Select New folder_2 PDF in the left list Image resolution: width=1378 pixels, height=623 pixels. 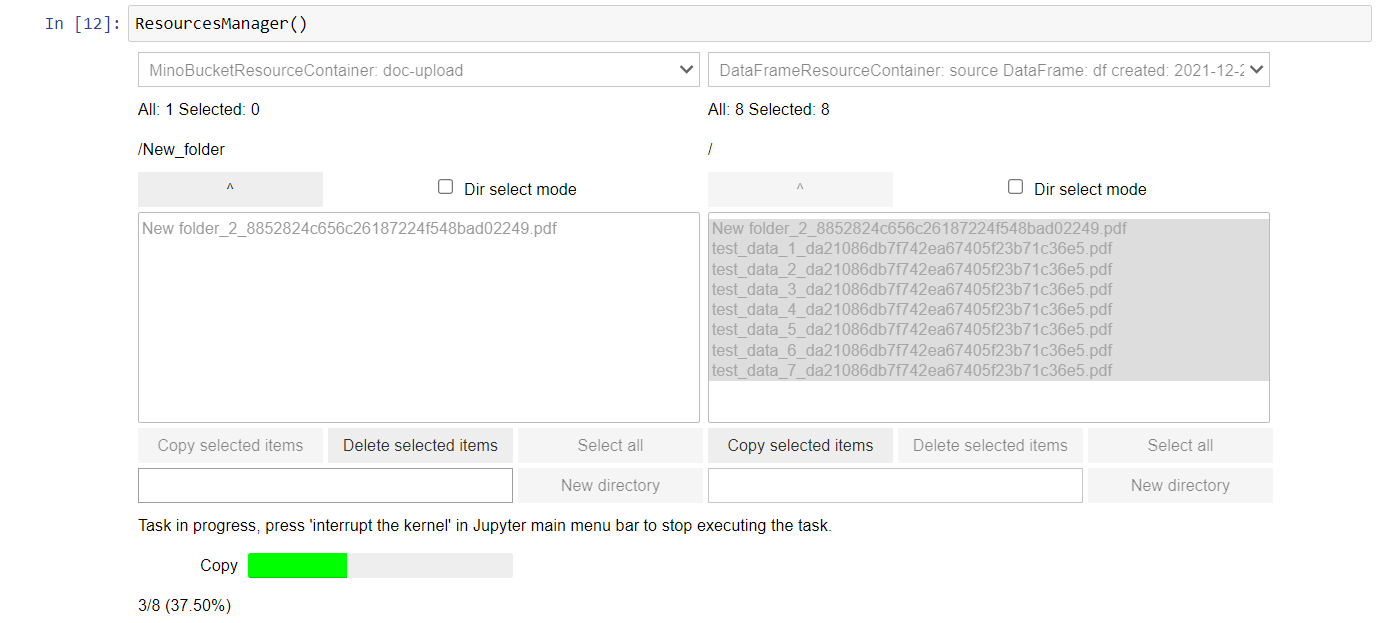point(349,228)
